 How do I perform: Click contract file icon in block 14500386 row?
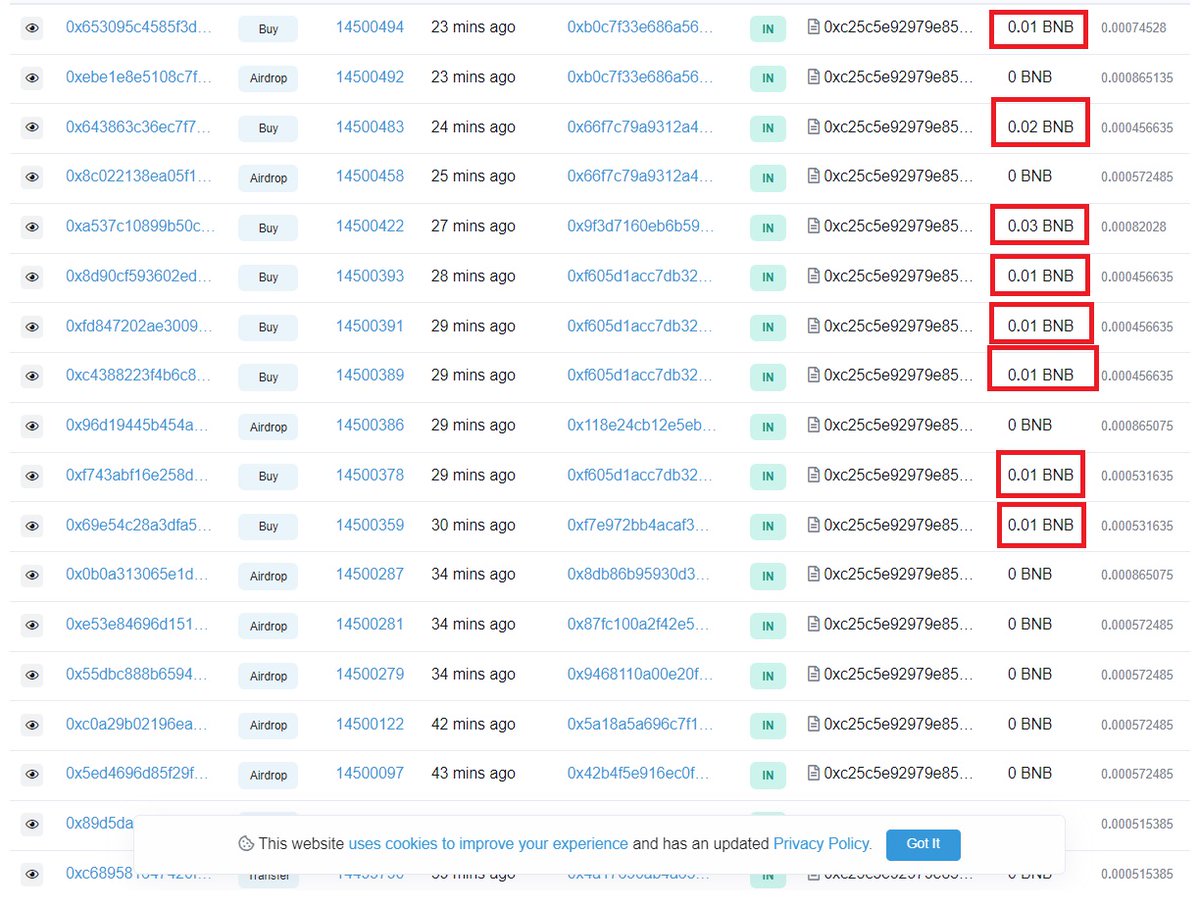813,426
